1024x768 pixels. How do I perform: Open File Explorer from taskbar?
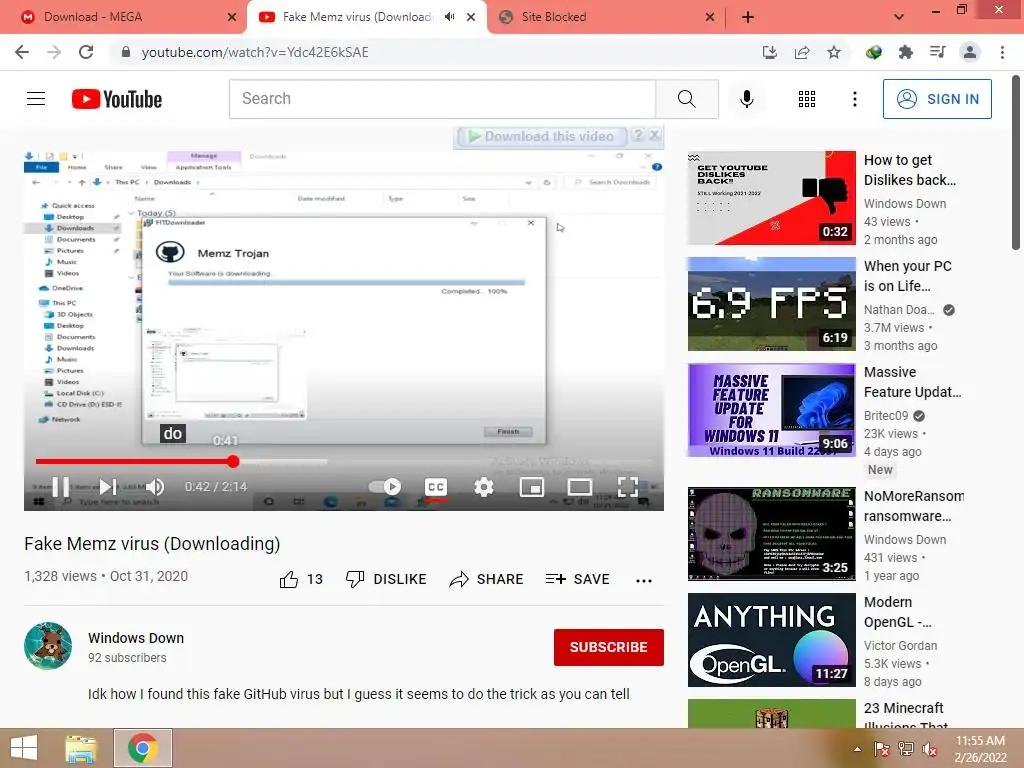(x=82, y=748)
